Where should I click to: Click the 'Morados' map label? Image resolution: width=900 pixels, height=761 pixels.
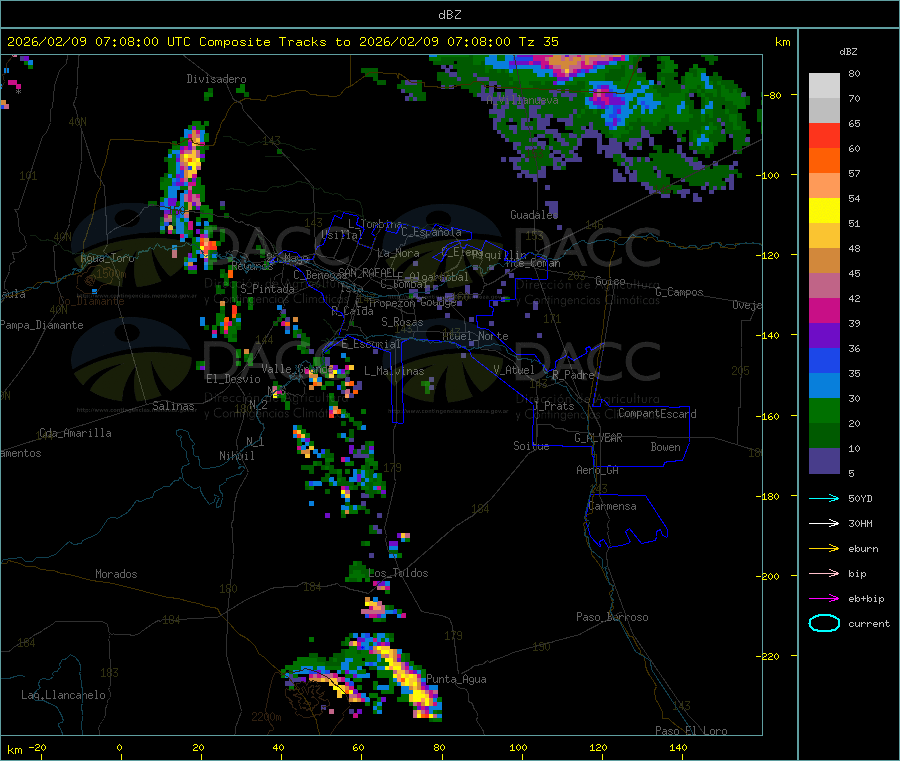(x=116, y=574)
